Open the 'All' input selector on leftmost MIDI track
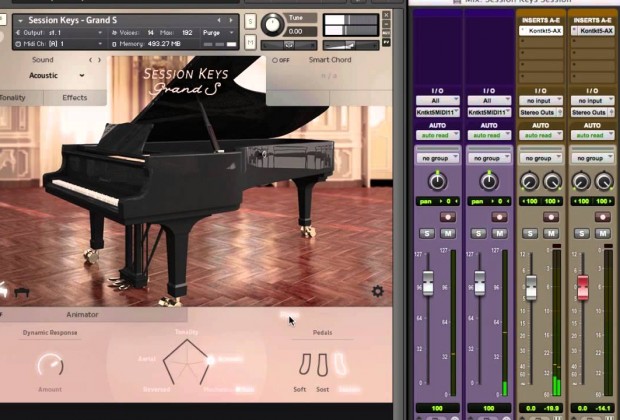 click(x=437, y=100)
